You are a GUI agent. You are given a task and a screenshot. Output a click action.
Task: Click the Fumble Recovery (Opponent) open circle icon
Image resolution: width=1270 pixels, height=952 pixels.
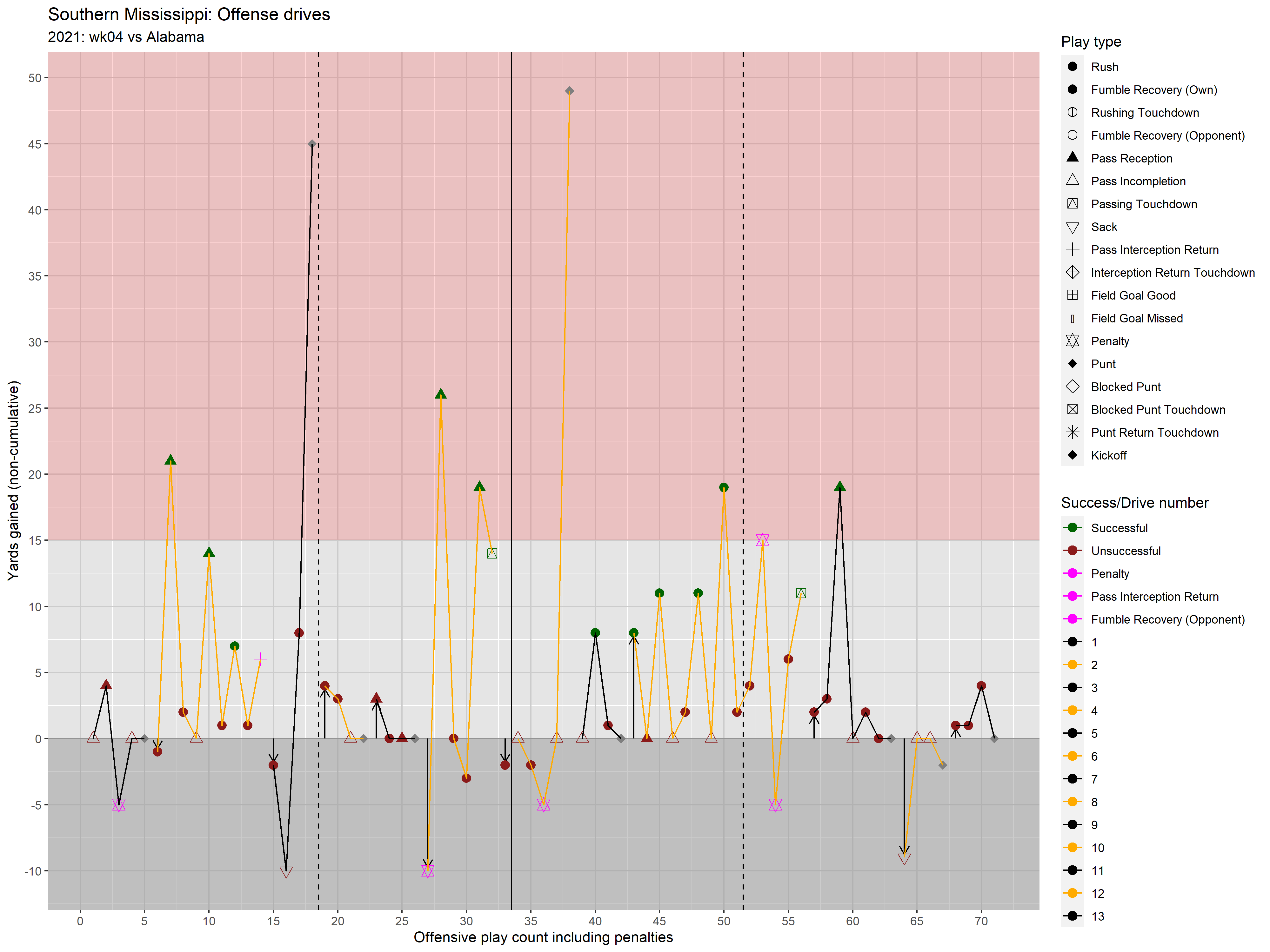tap(1072, 136)
